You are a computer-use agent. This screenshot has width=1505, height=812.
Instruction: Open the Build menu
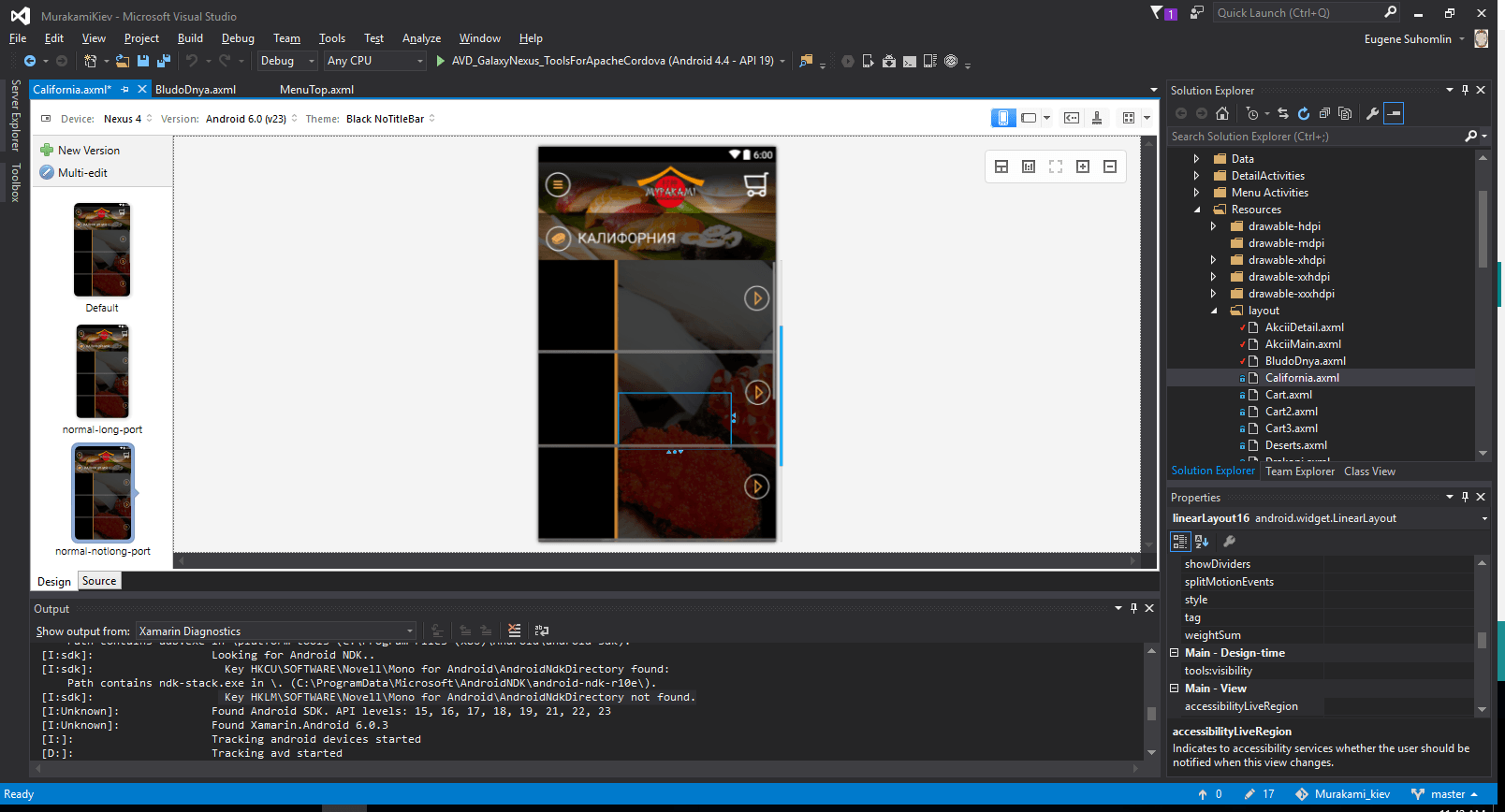point(190,38)
